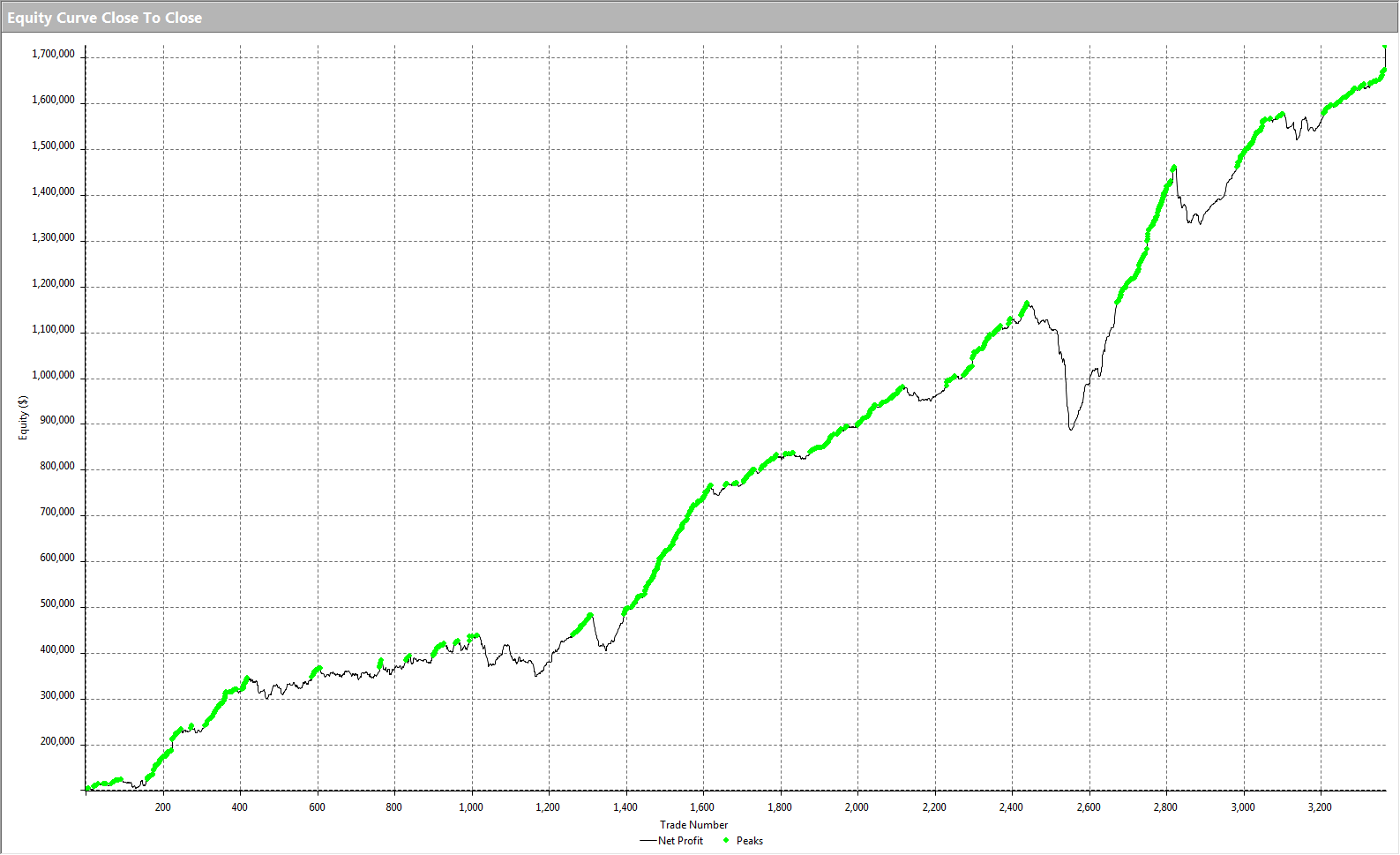Click the 600,000 equity axis label
The width and height of the screenshot is (1400, 855).
tap(57, 559)
